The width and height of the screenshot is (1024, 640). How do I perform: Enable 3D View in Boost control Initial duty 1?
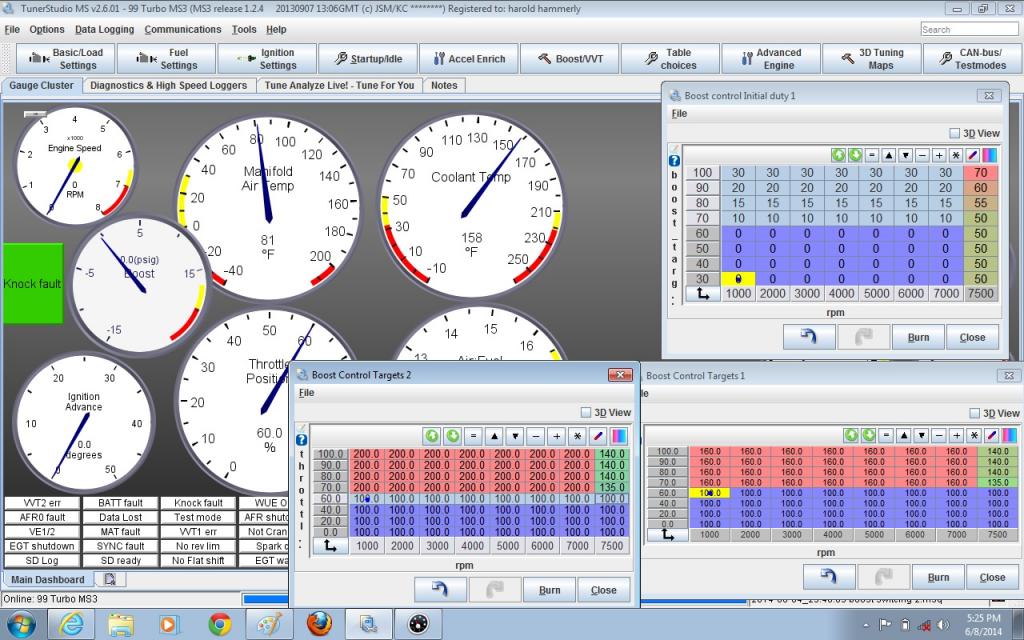954,133
